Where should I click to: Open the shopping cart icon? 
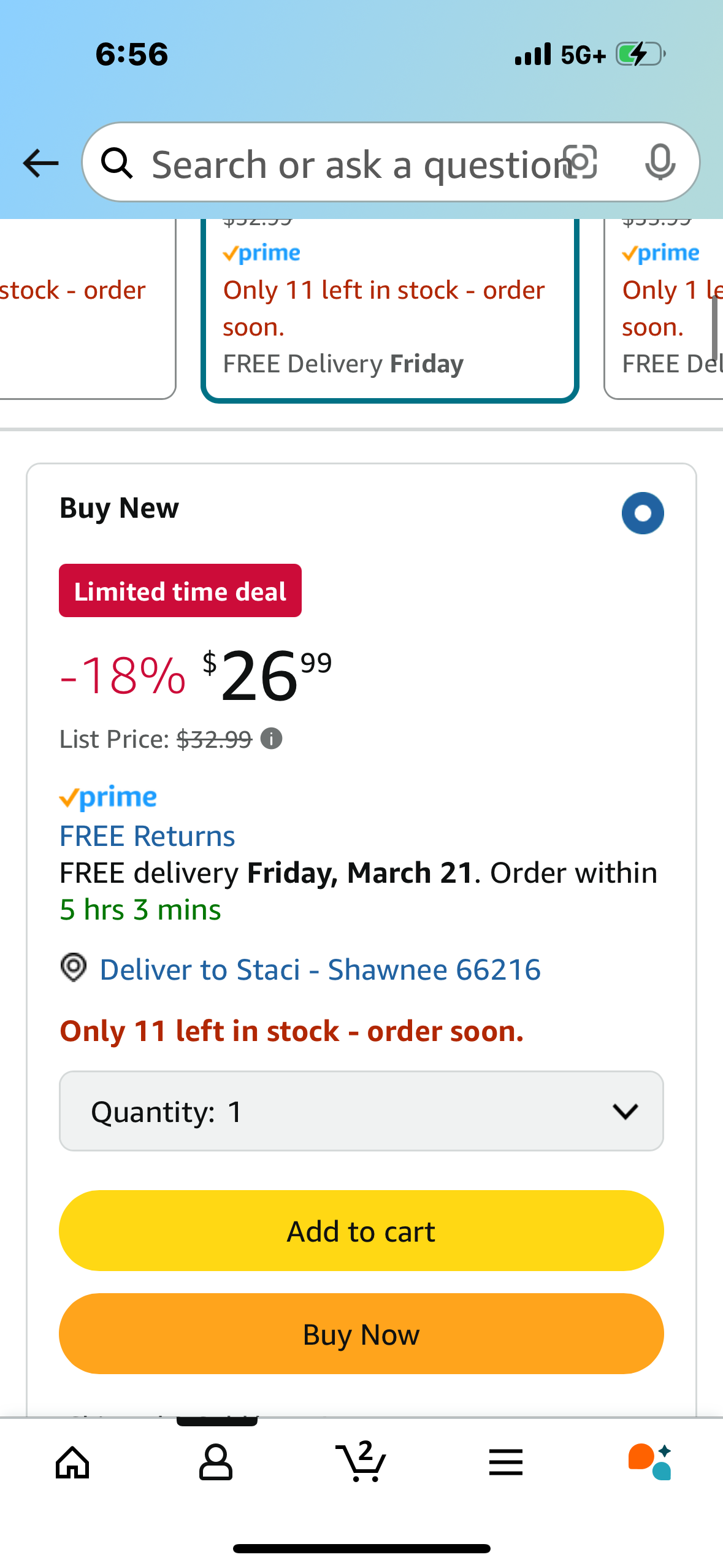tap(361, 1461)
